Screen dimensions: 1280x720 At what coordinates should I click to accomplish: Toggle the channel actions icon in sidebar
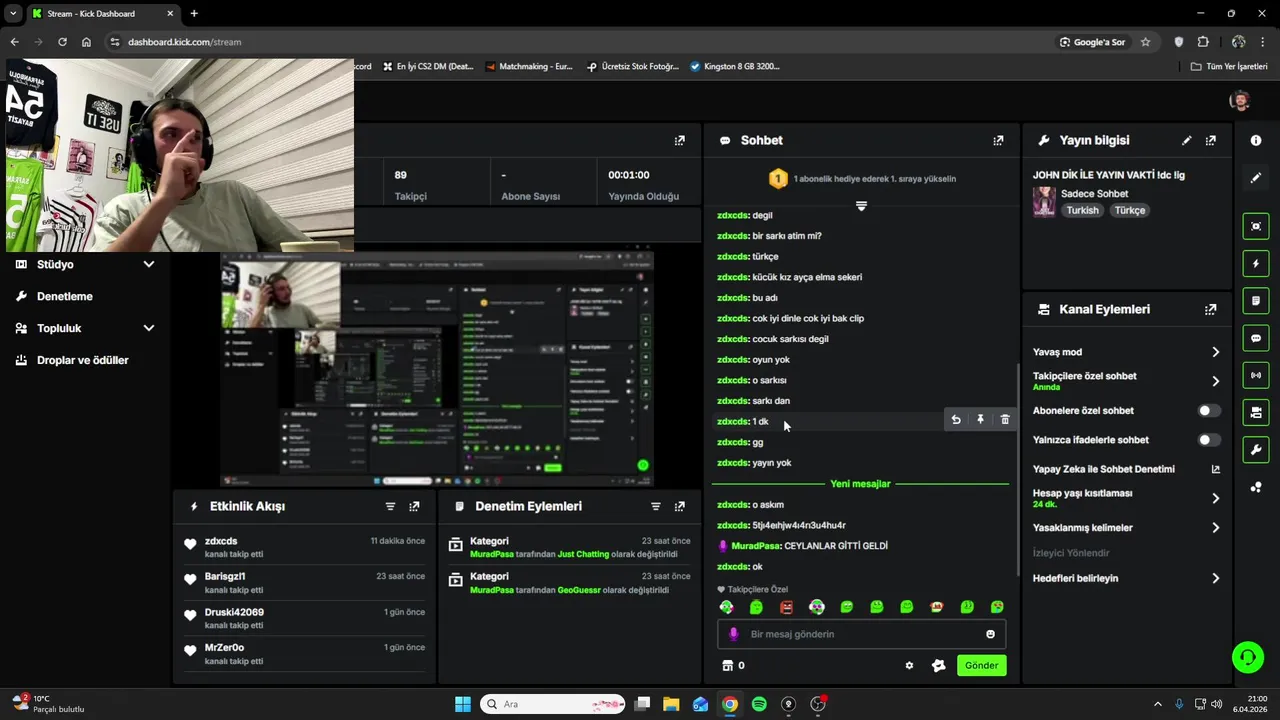click(1256, 412)
